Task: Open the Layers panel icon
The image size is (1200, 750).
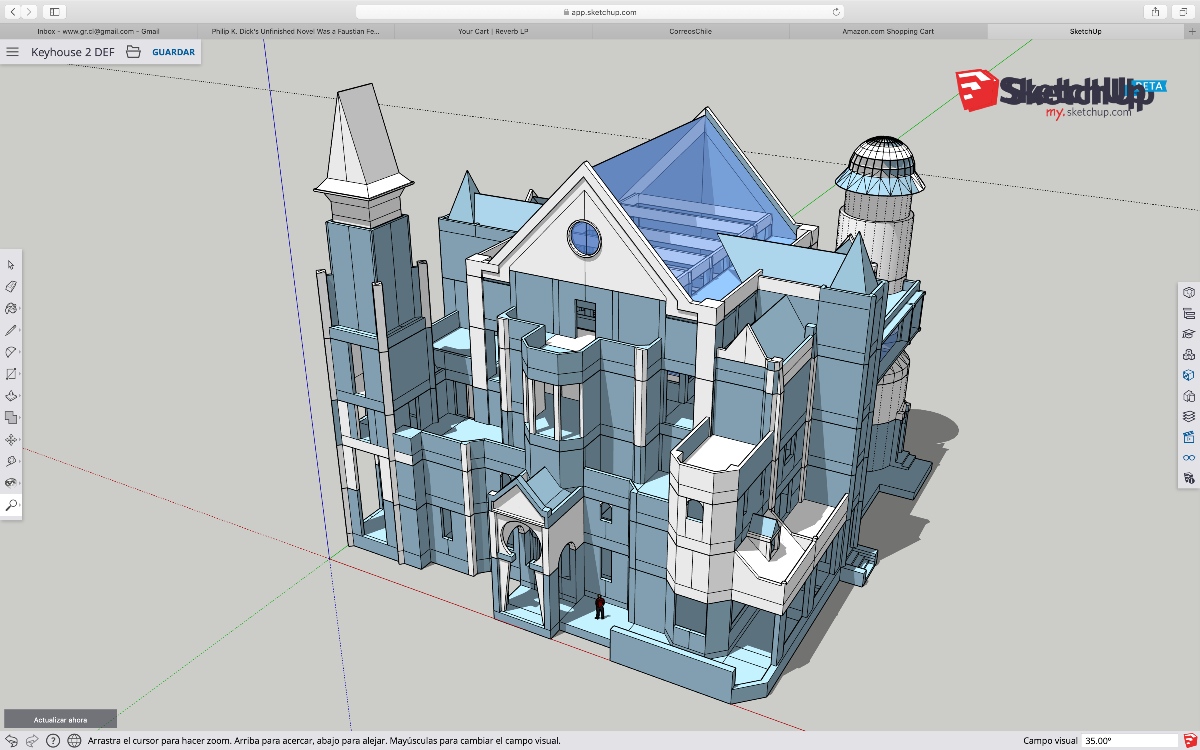Action: pyautogui.click(x=1189, y=416)
